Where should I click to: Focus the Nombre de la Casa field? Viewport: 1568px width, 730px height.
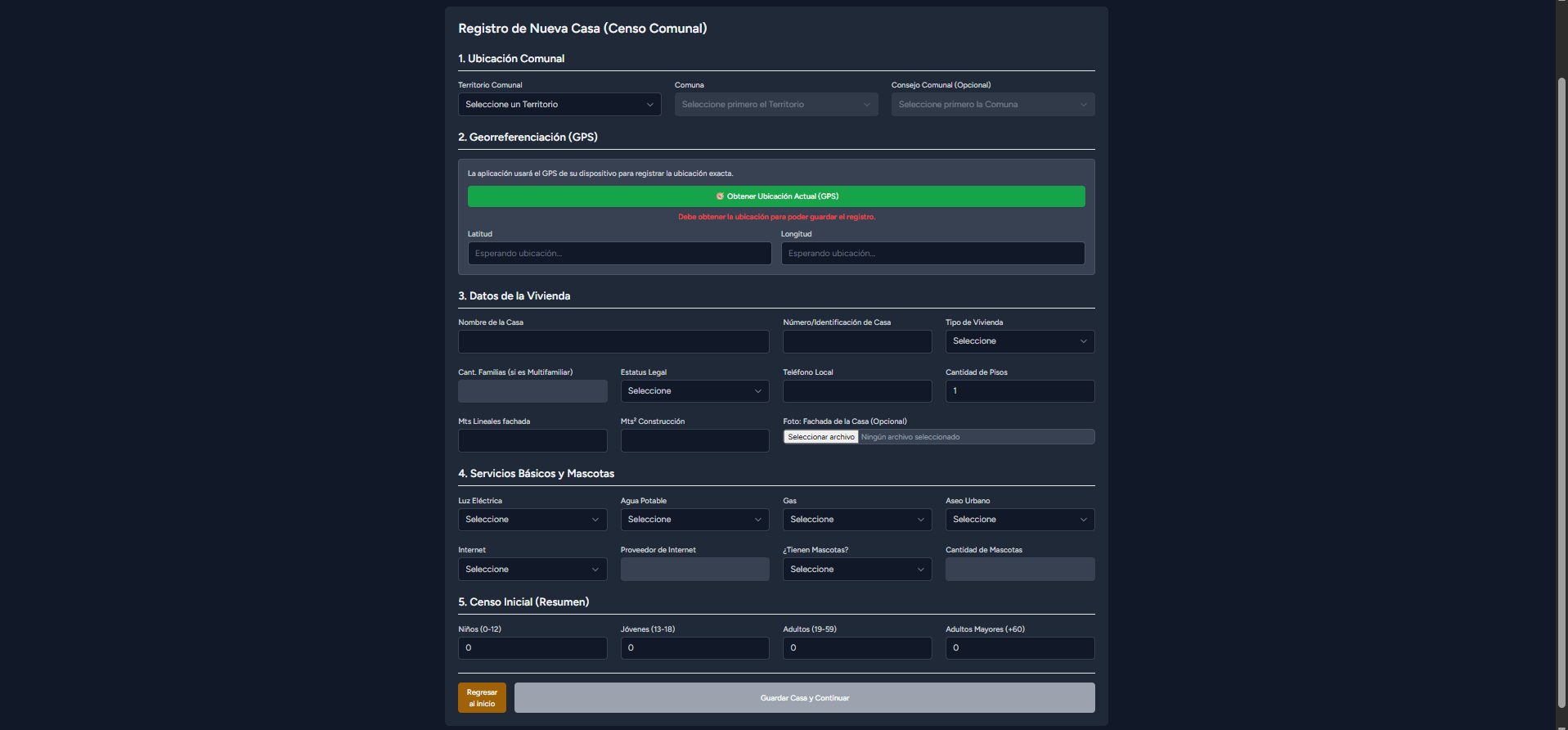pyautogui.click(x=613, y=341)
